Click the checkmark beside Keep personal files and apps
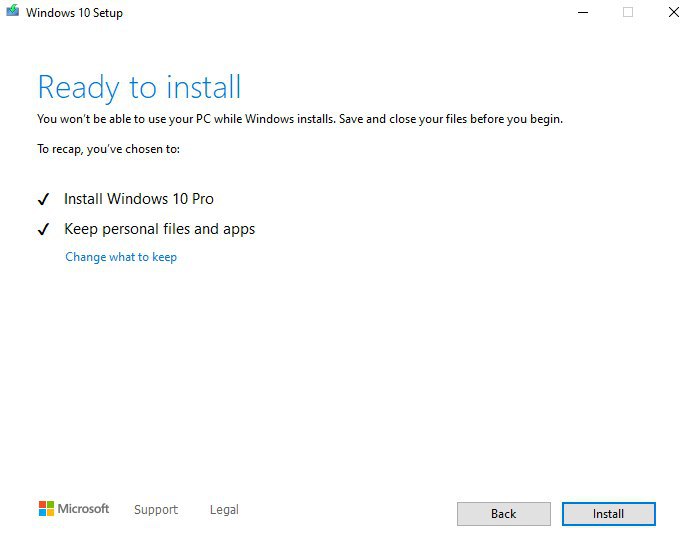The height and width of the screenshot is (548, 695). (43, 229)
